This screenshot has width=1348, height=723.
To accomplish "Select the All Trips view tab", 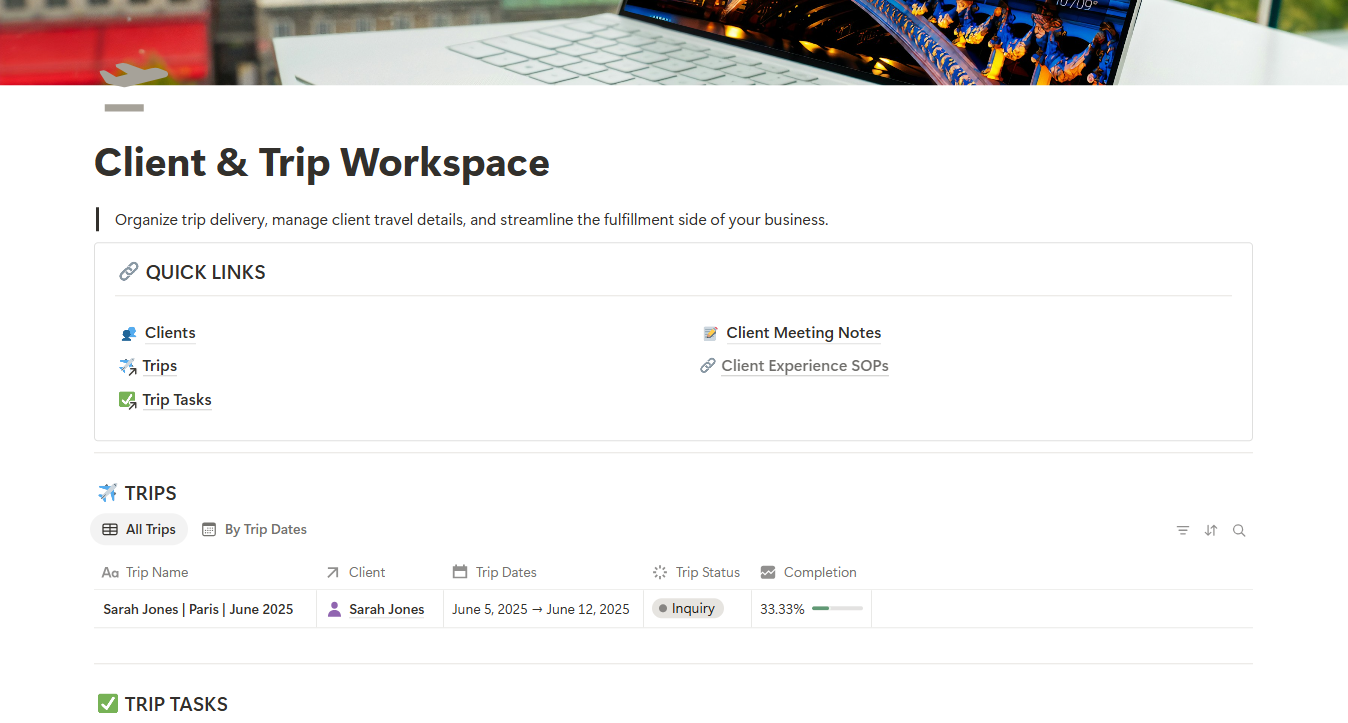I will point(139,530).
